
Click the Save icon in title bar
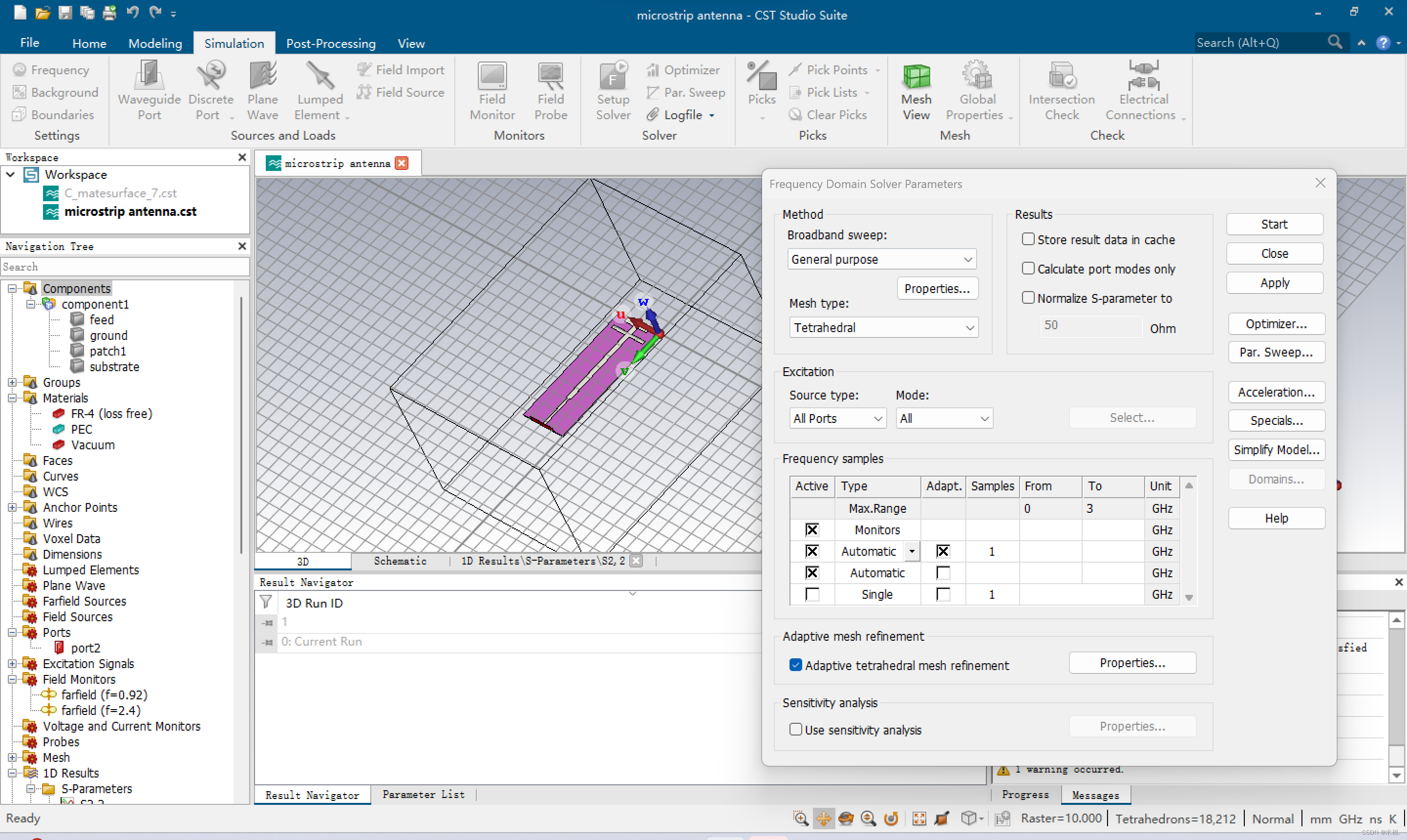pos(65,12)
